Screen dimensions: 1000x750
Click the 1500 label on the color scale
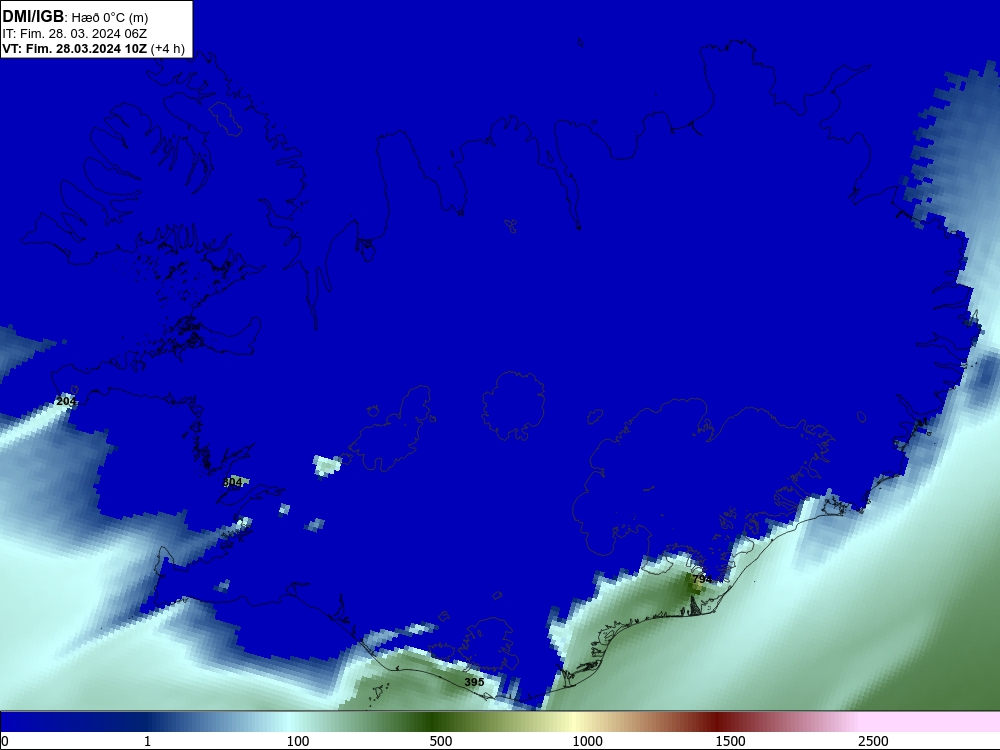(x=730, y=741)
